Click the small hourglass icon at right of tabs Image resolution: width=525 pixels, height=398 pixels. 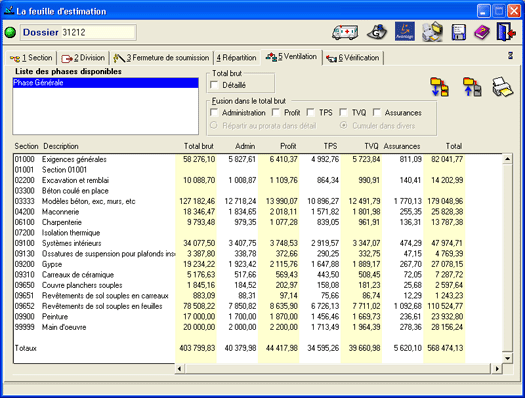coord(510,56)
